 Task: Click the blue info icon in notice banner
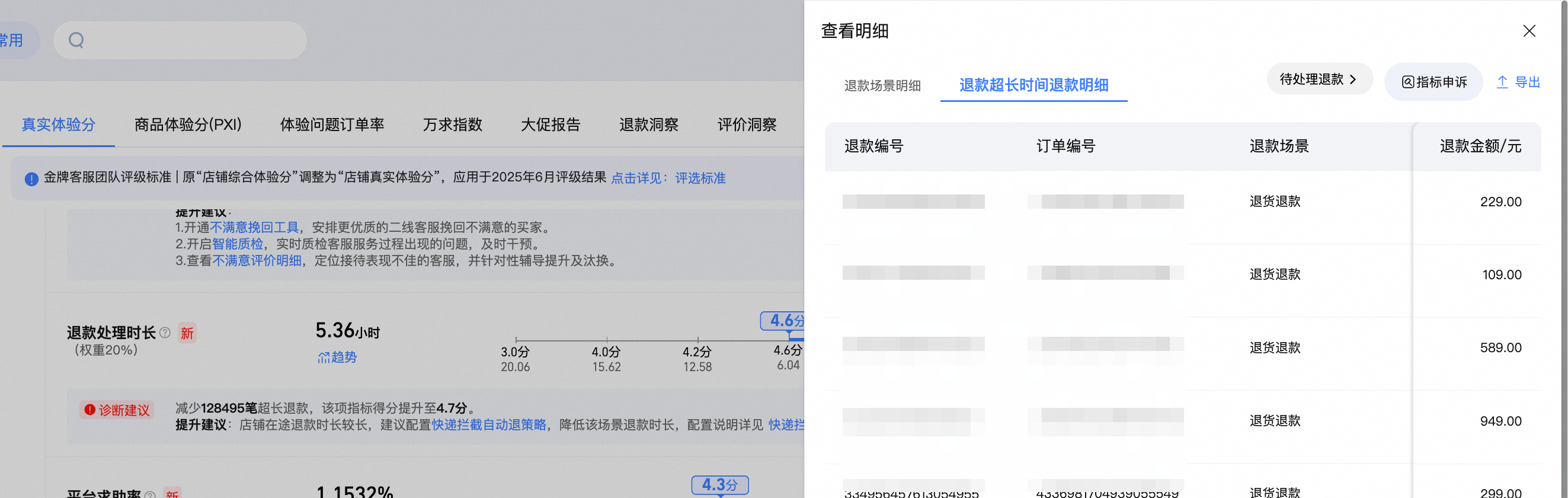click(x=31, y=178)
